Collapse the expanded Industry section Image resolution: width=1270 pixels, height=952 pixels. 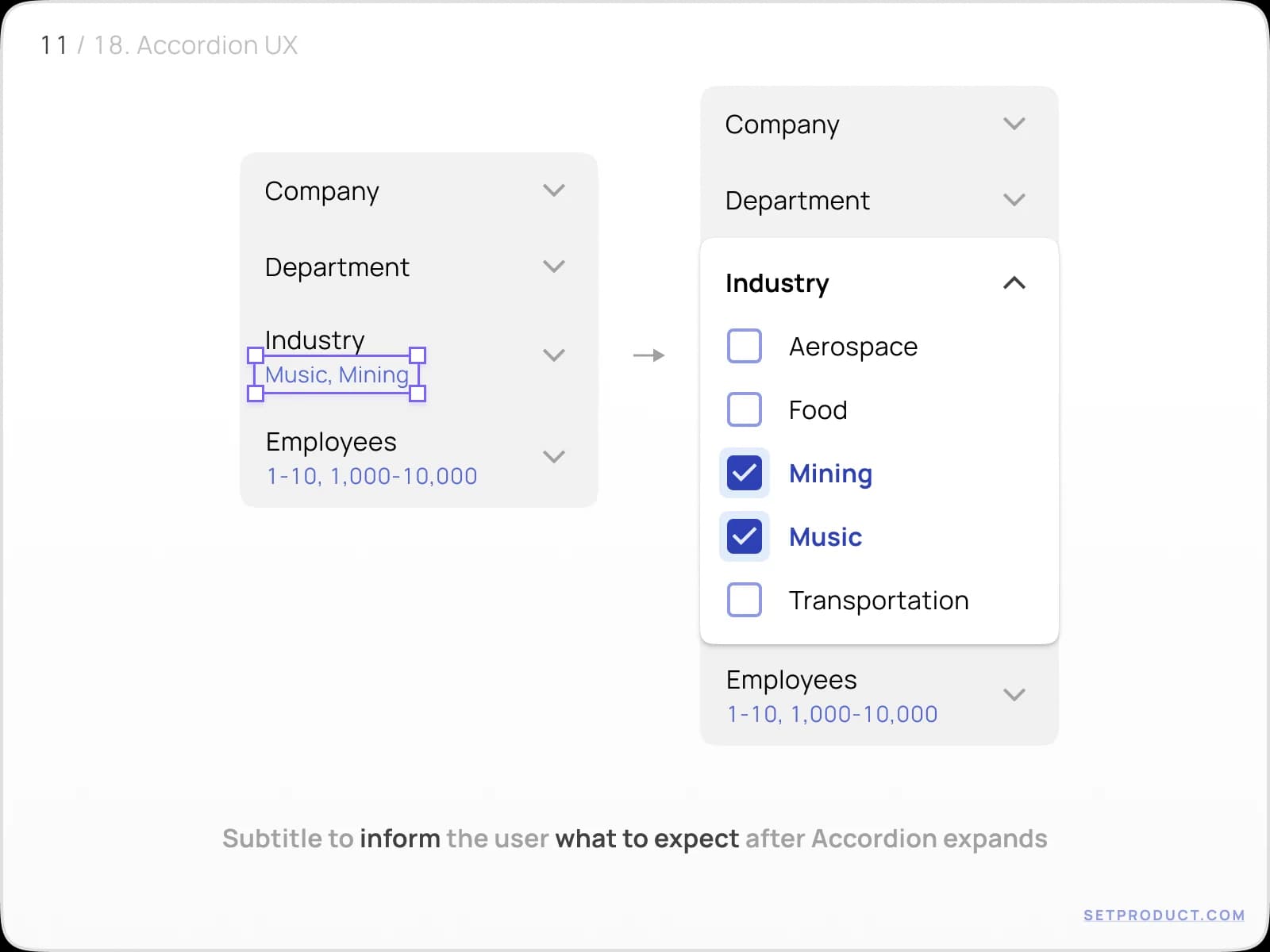pos(1014,282)
